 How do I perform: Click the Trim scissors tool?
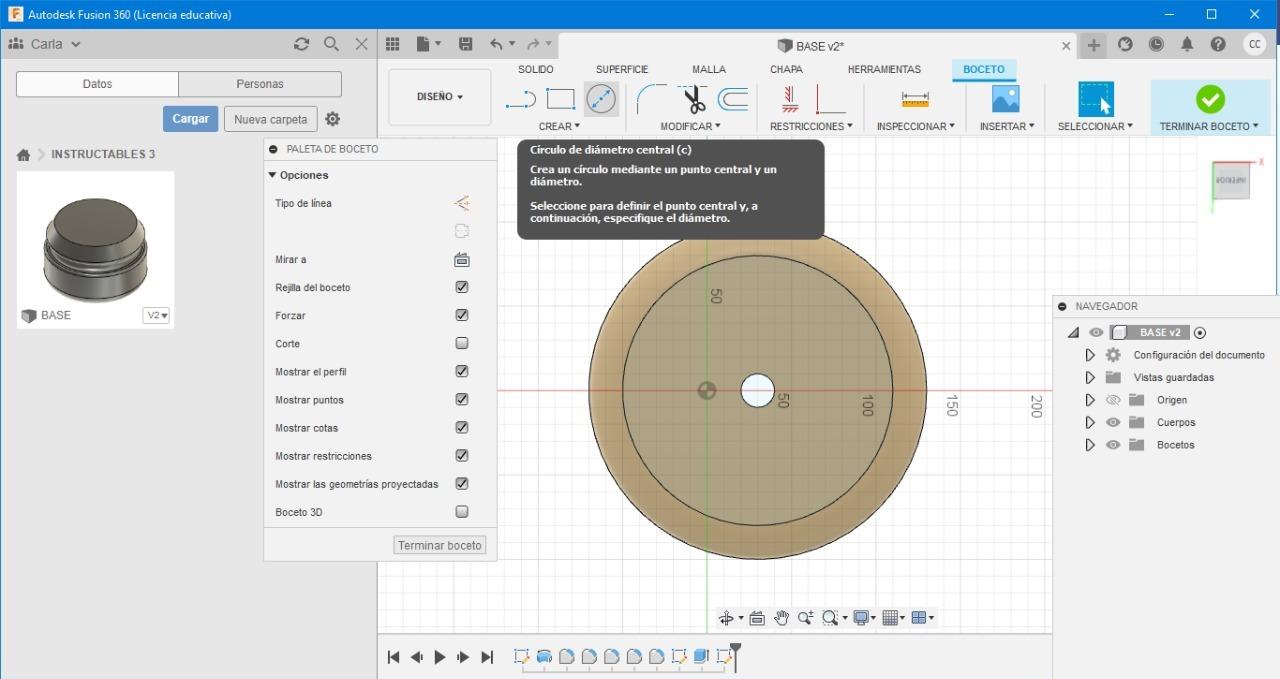(x=694, y=99)
